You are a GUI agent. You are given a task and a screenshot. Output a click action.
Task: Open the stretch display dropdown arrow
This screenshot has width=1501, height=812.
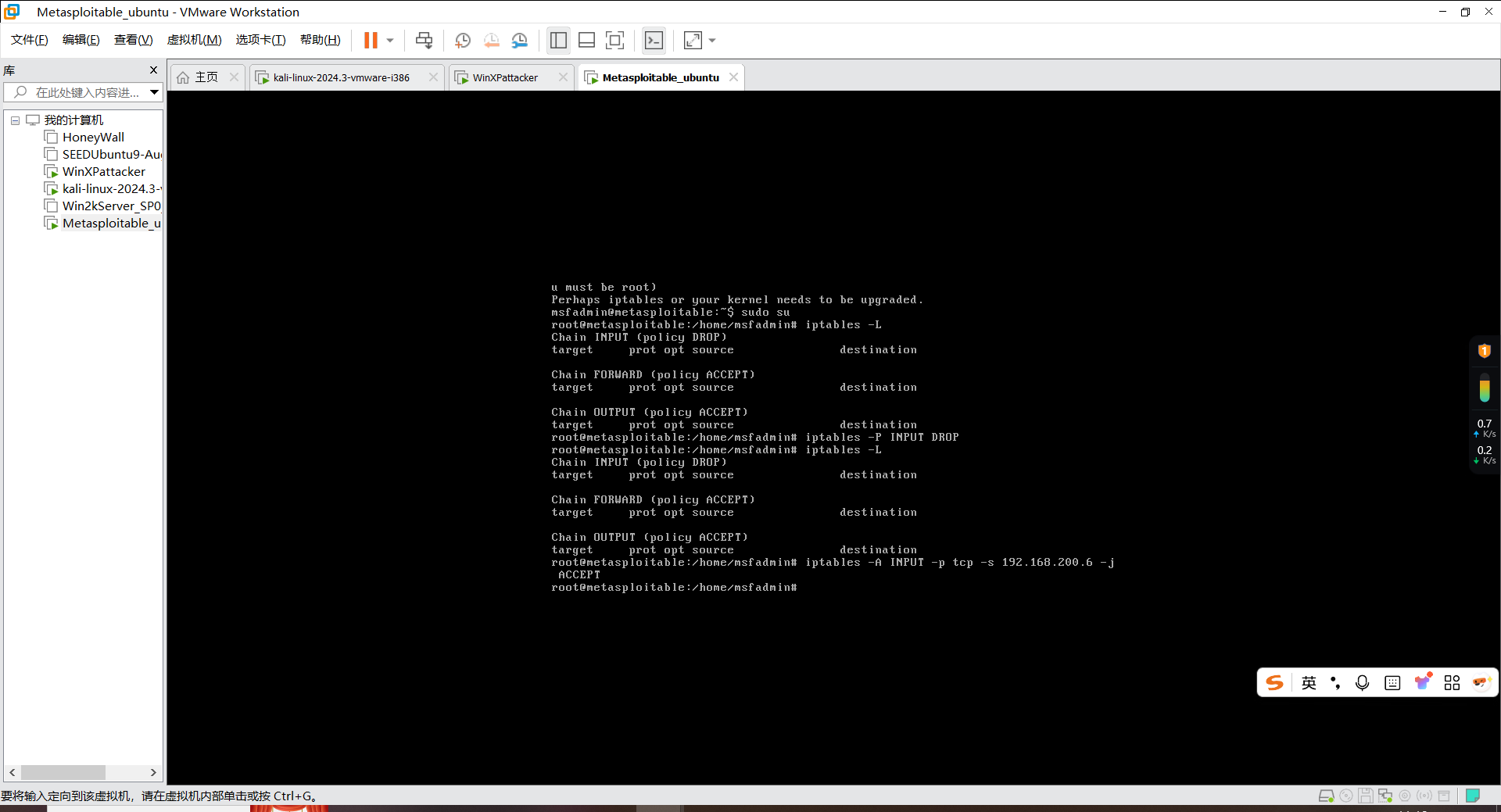click(x=712, y=40)
